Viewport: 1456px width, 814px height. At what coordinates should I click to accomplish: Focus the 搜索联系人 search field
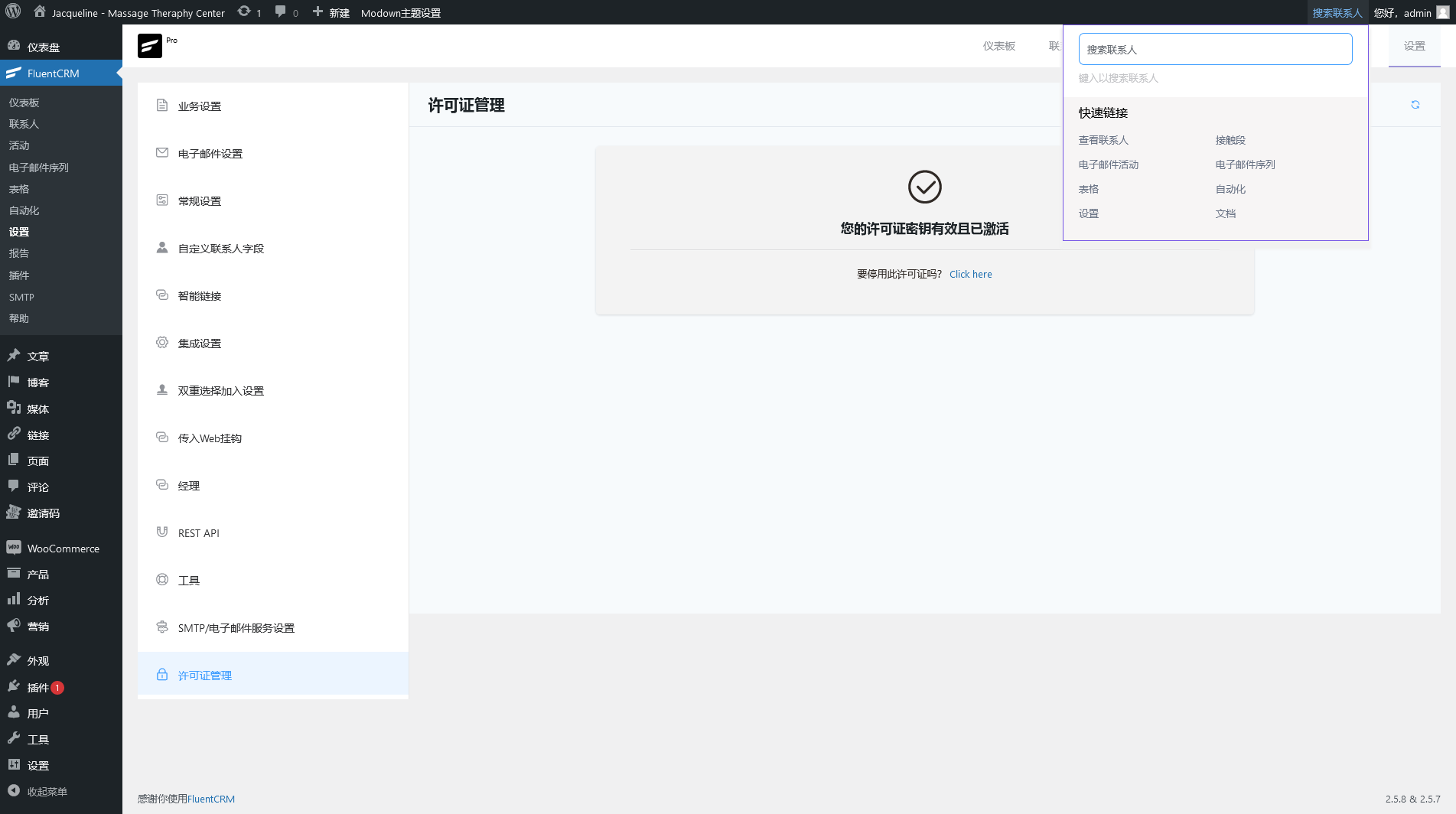pos(1215,49)
